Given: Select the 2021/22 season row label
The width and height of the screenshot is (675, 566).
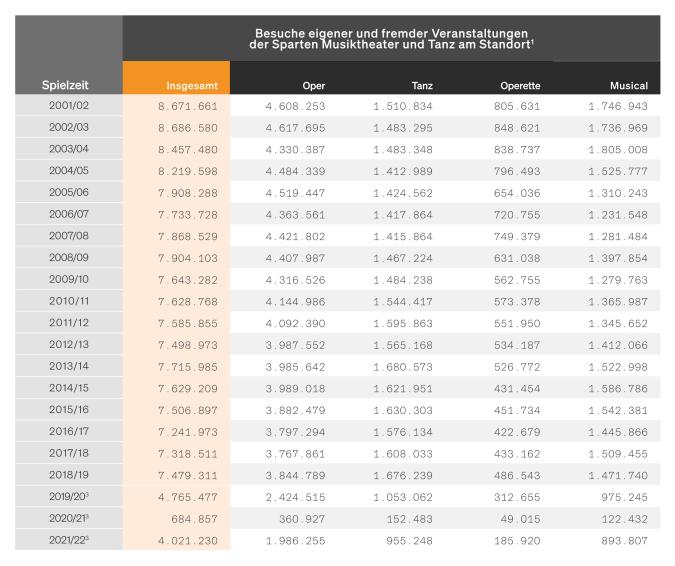Looking at the screenshot, I should click(x=70, y=540).
